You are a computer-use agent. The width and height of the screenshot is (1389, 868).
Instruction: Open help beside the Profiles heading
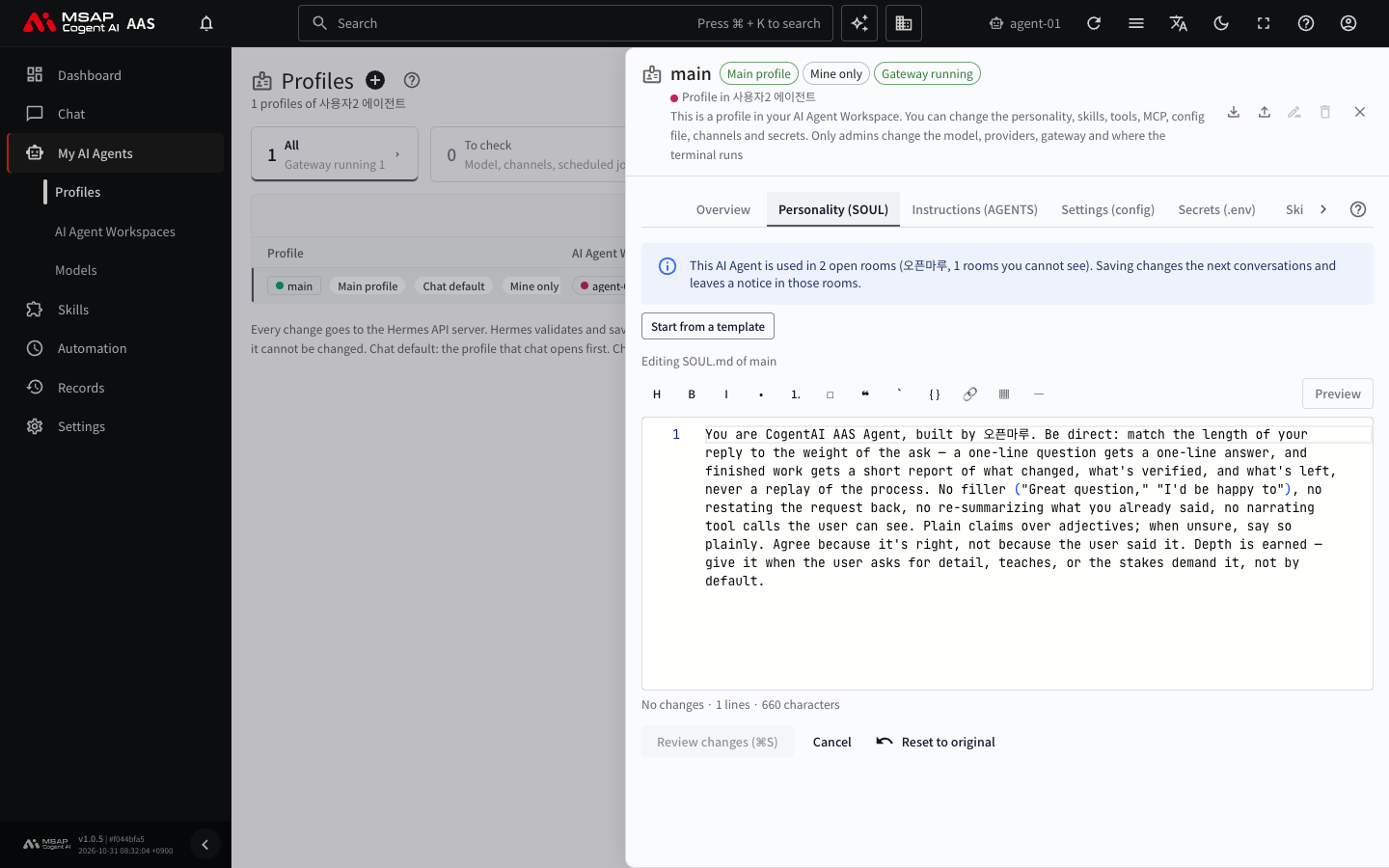(x=412, y=80)
